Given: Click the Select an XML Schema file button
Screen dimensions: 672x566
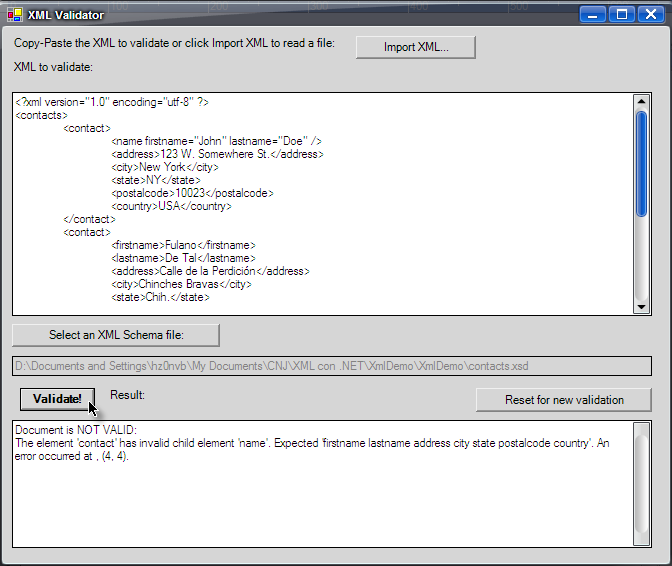Looking at the screenshot, I should 116,335.
